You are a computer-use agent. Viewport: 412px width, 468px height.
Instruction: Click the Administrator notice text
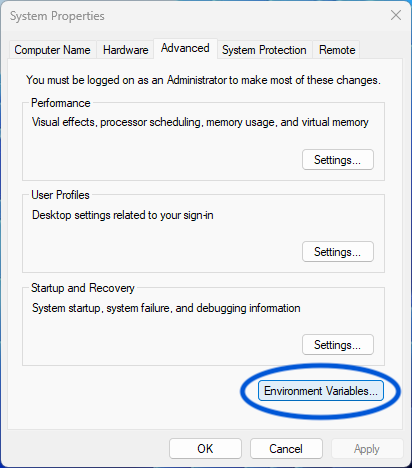tap(203, 80)
